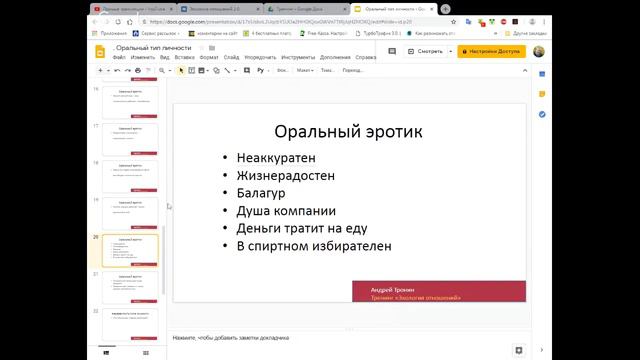This screenshot has height=360, width=640.
Task: Open the Формат menu
Action: (209, 58)
